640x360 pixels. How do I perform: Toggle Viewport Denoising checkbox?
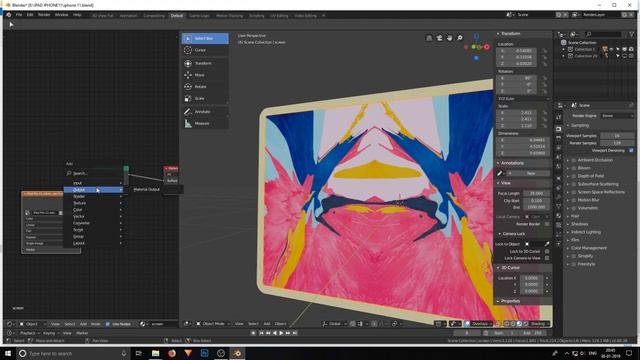coord(631,151)
